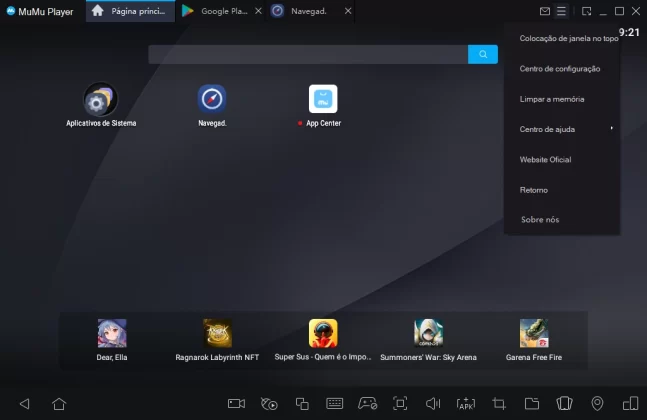Switch to the Google Play tab
Screen dimensions: 647x420
click(x=218, y=11)
